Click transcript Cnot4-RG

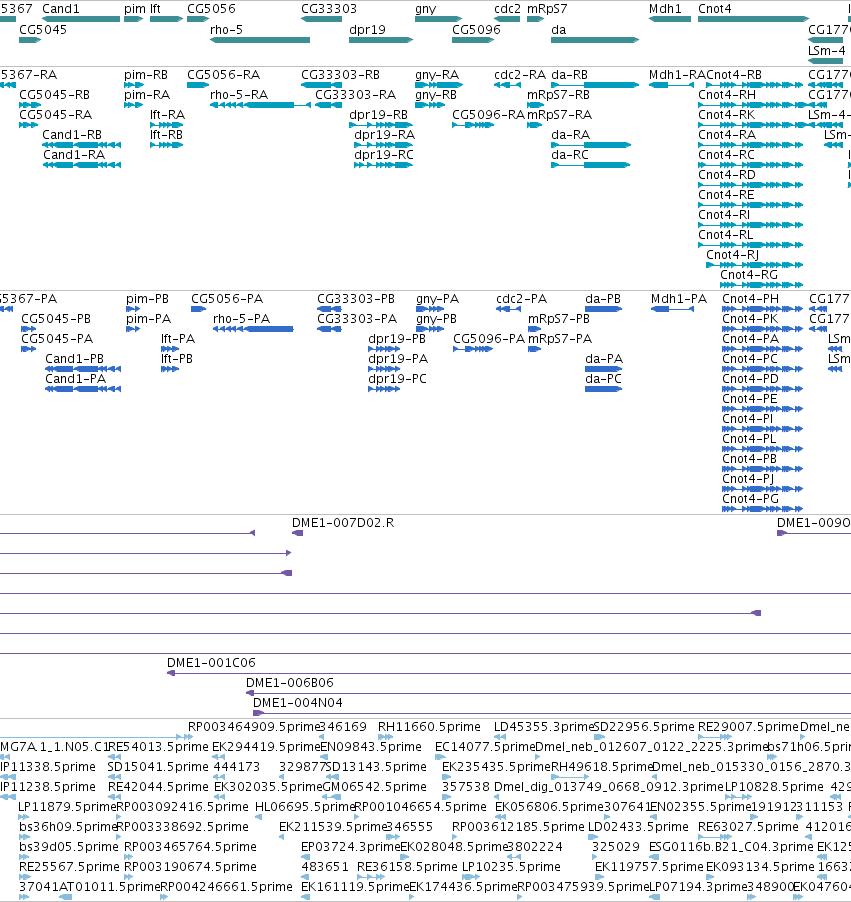pos(749,274)
